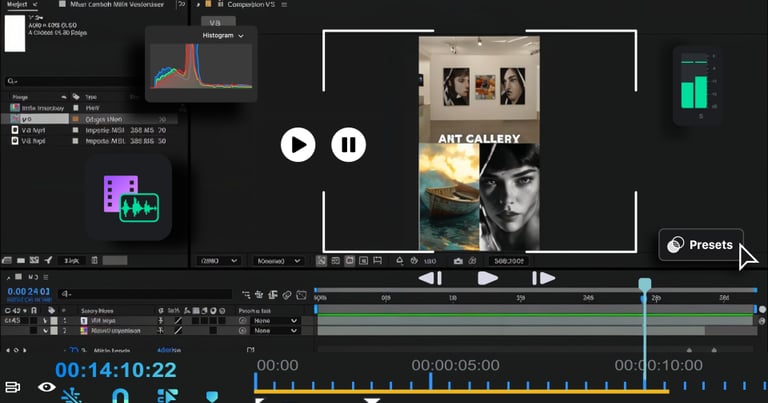Click the large blue 00:14:10:22 timecode
Viewport: 768px width, 403px height.
pyautogui.click(x=116, y=370)
